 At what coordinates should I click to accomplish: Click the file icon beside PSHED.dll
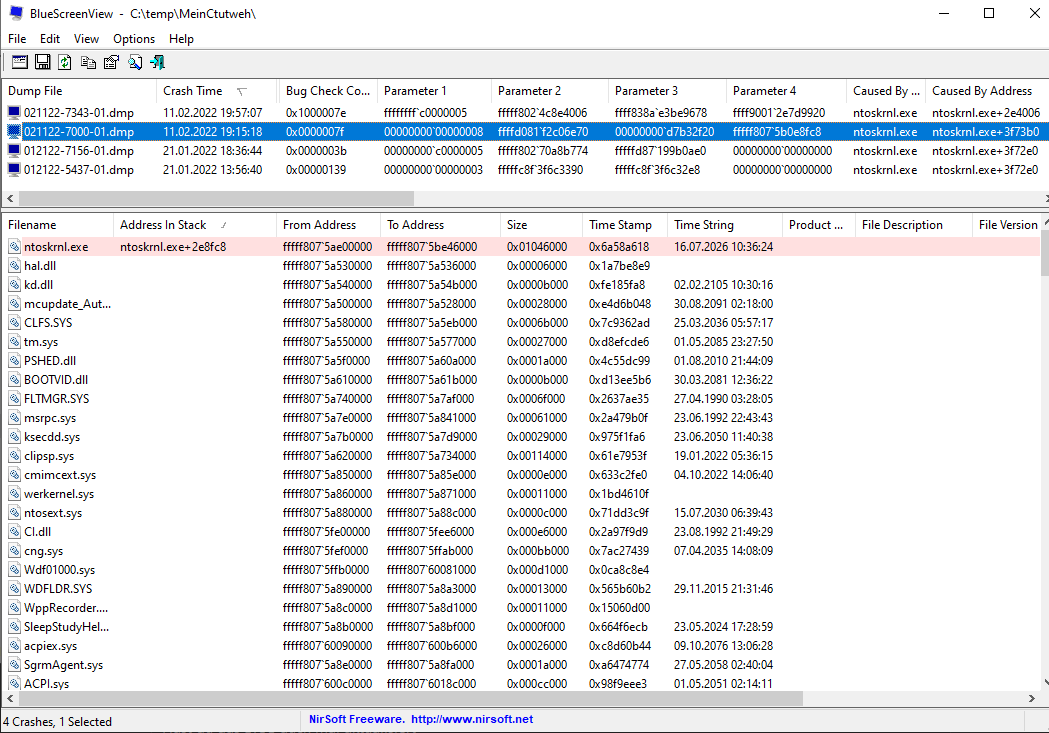(14, 360)
